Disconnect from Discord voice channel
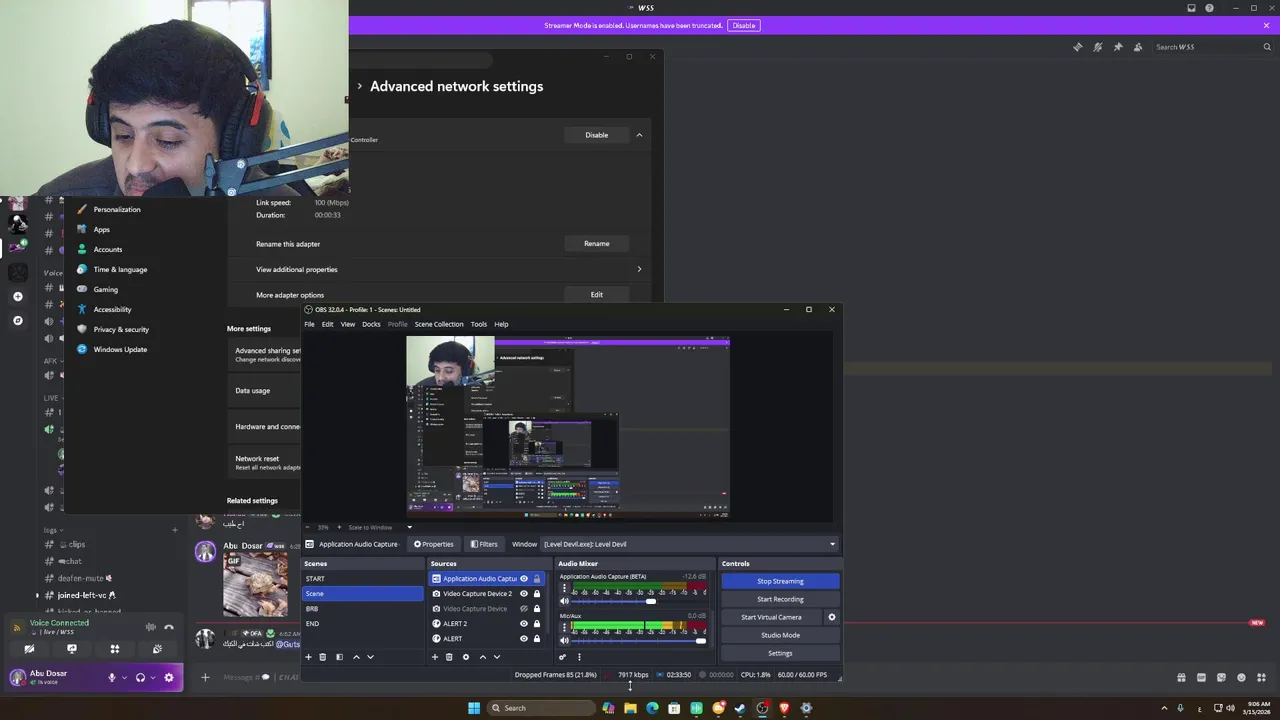Viewport: 1280px width, 720px height. (x=169, y=627)
